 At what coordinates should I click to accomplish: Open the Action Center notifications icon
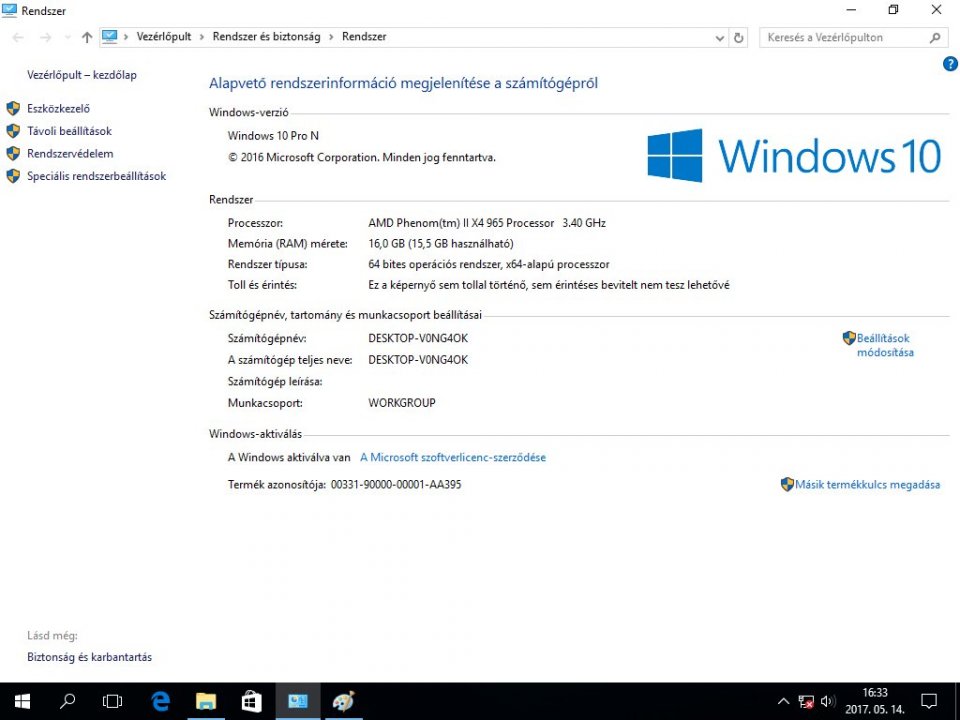pyautogui.click(x=929, y=702)
